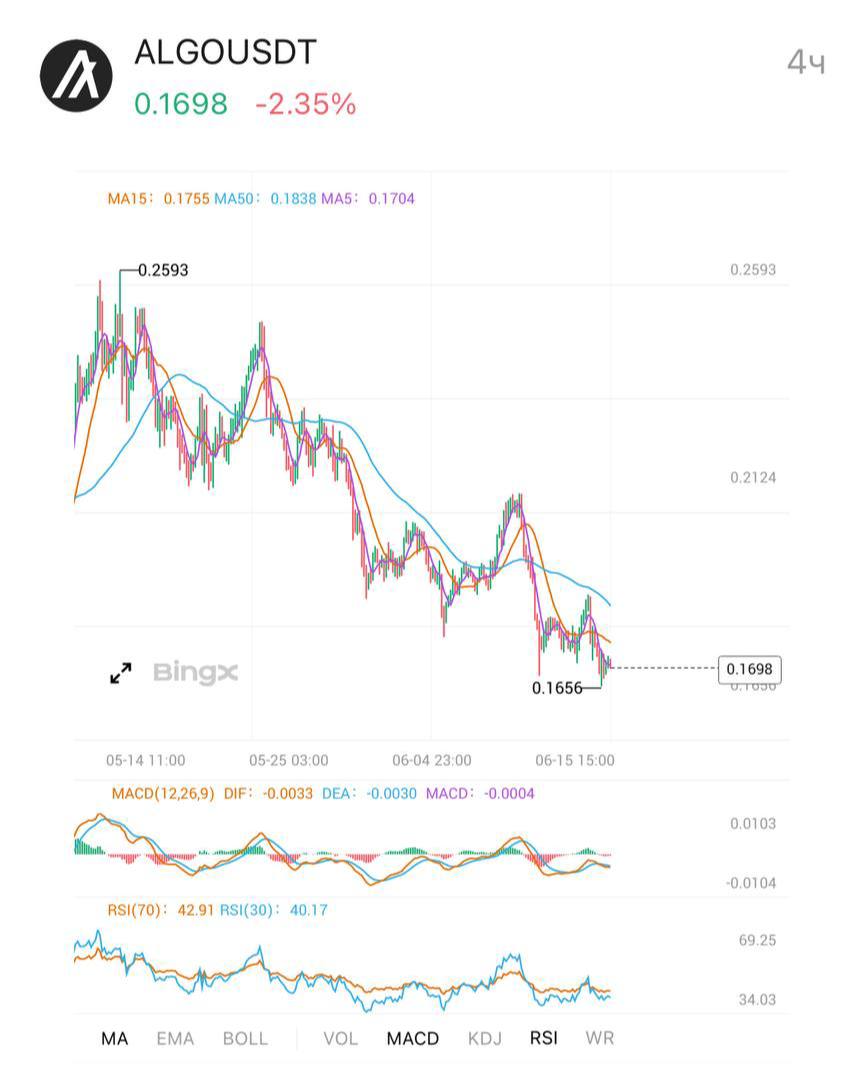Click the BingX watermark logo
The height and width of the screenshot is (1072, 864).
coord(195,673)
